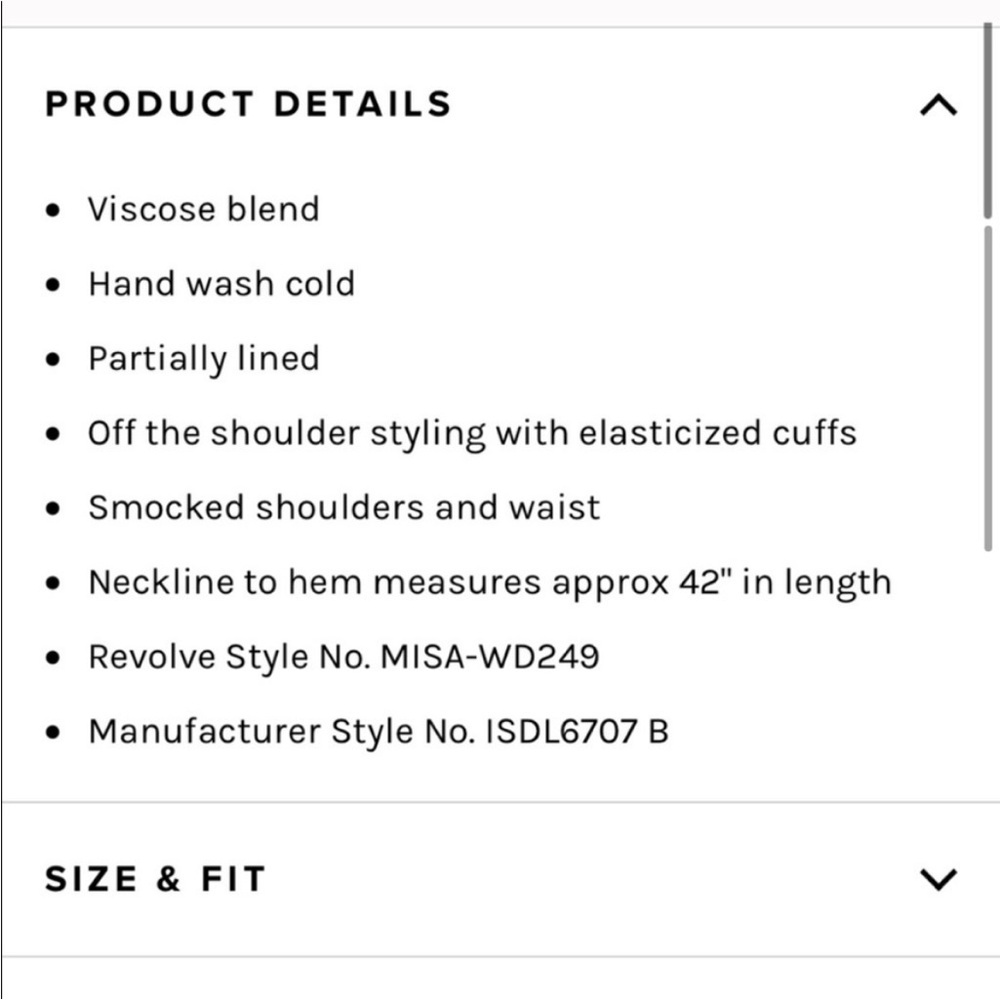Select the PRODUCT DETAILS heading
The height and width of the screenshot is (1000, 1000).
point(246,103)
